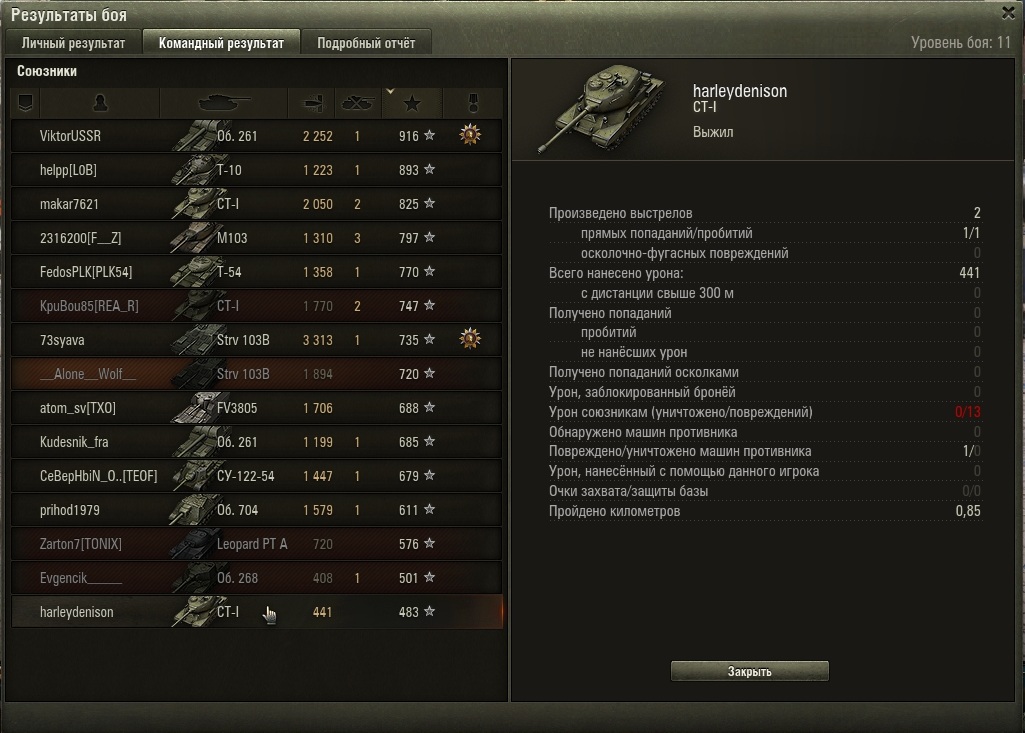1025x733 pixels.
Task: Select player row makar7621
Action: [257, 204]
